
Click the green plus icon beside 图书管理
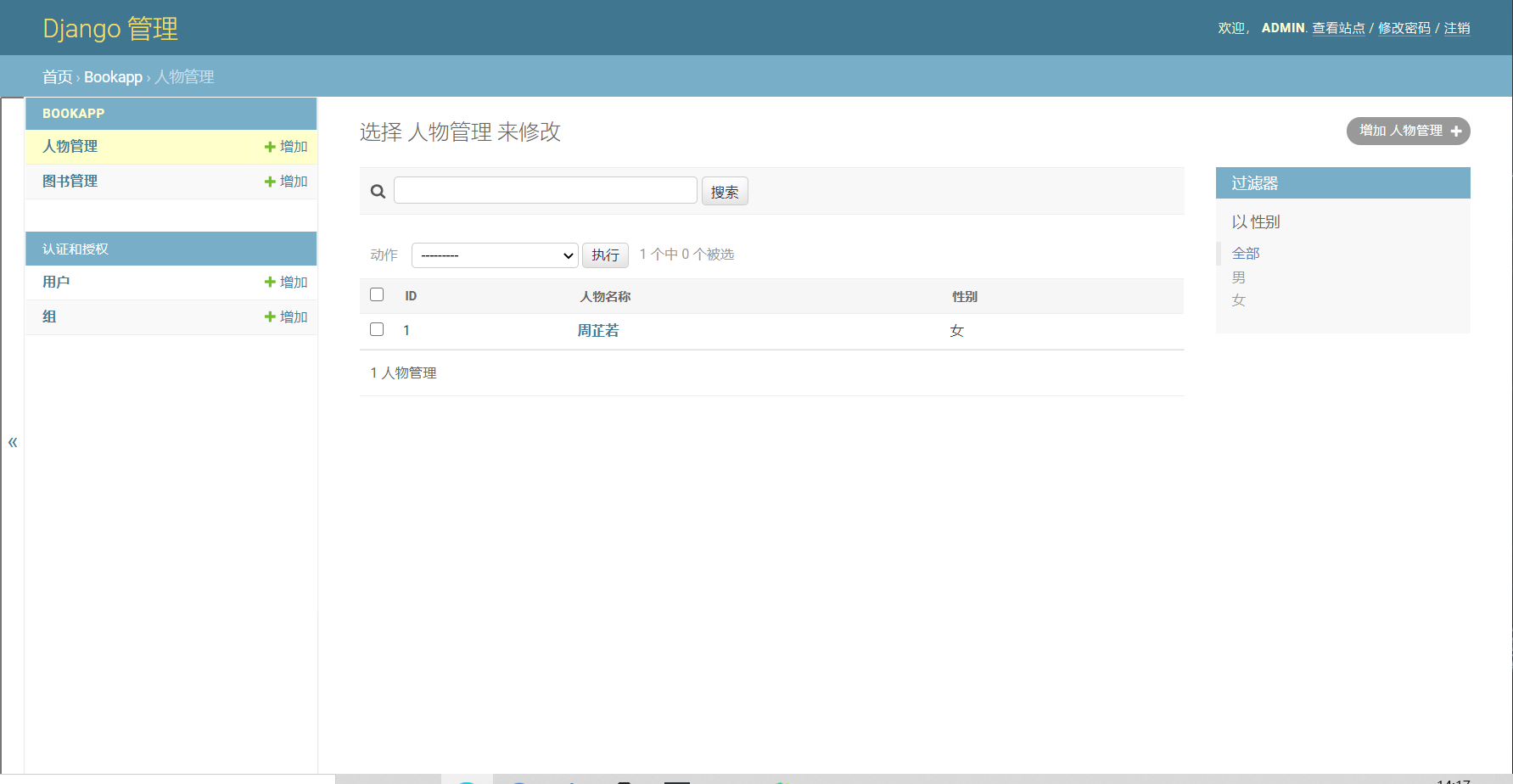coord(270,182)
